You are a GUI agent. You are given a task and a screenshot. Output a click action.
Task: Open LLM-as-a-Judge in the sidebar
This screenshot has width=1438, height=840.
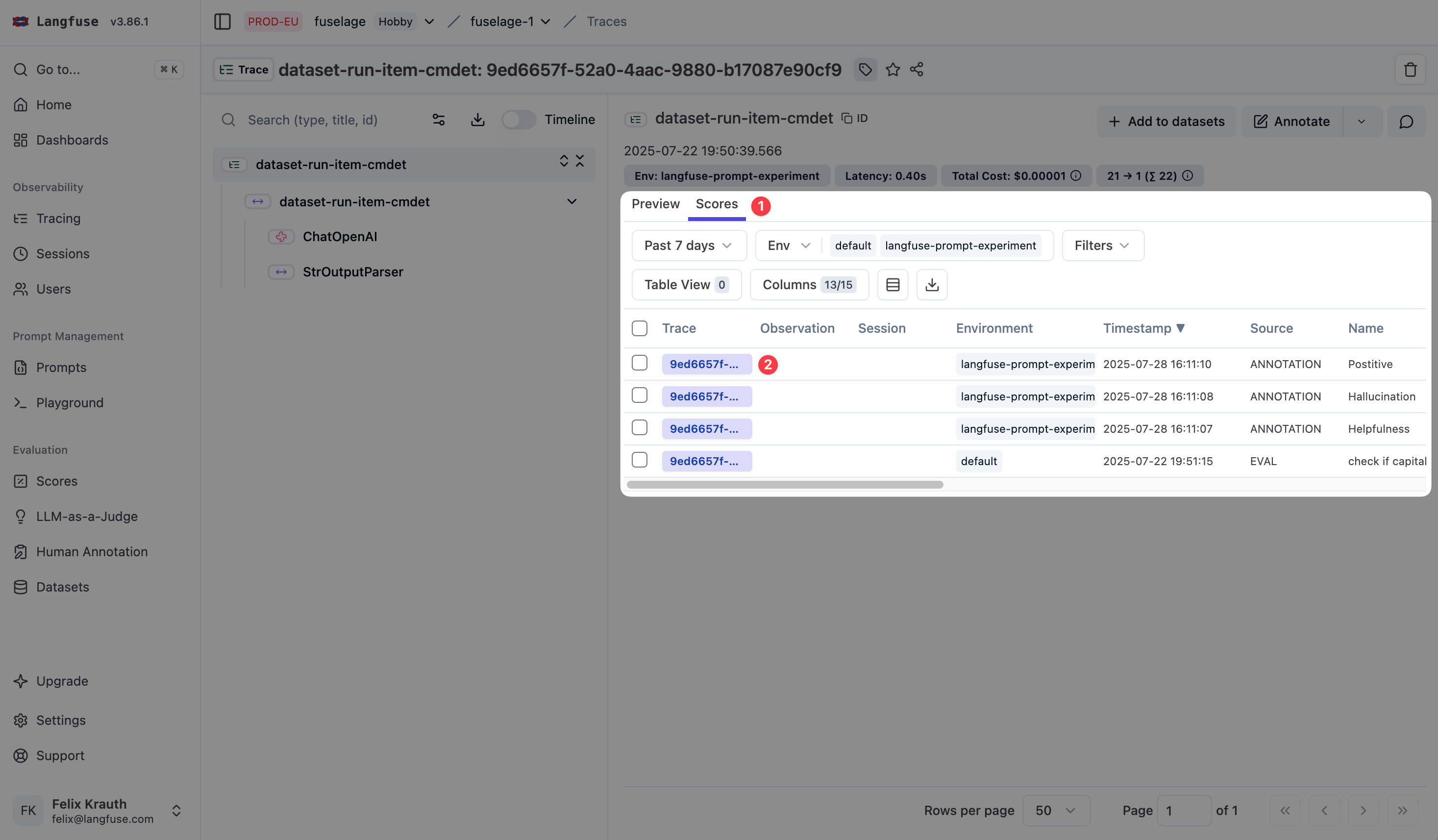tap(87, 517)
